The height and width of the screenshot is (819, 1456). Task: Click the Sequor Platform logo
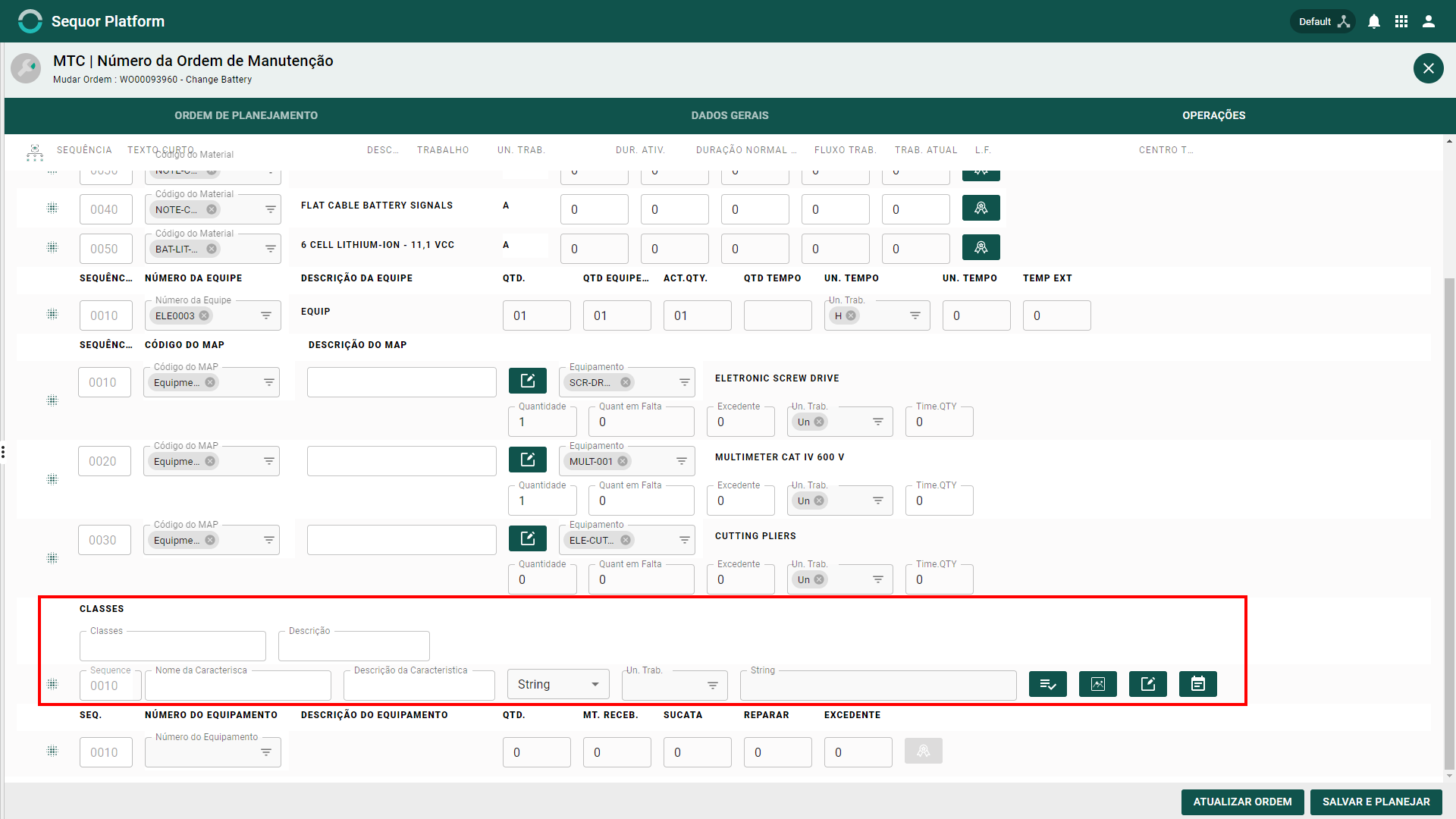(x=30, y=21)
